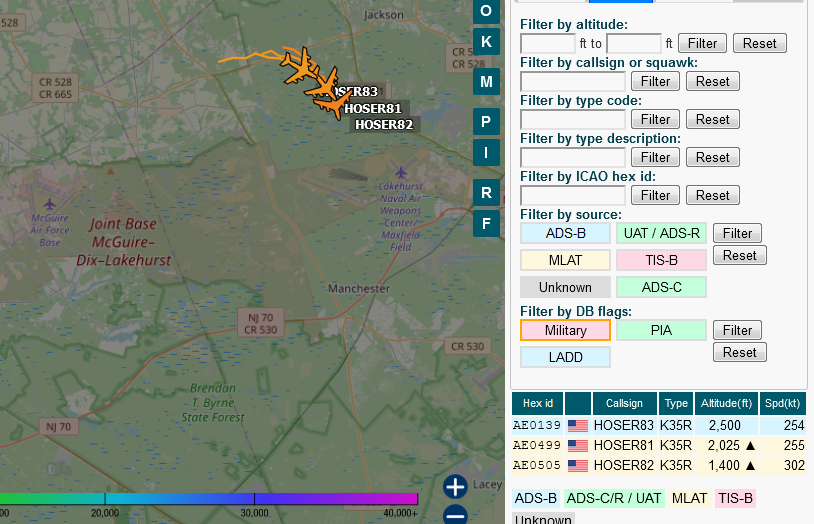Click the P map toggle button

click(x=486, y=122)
